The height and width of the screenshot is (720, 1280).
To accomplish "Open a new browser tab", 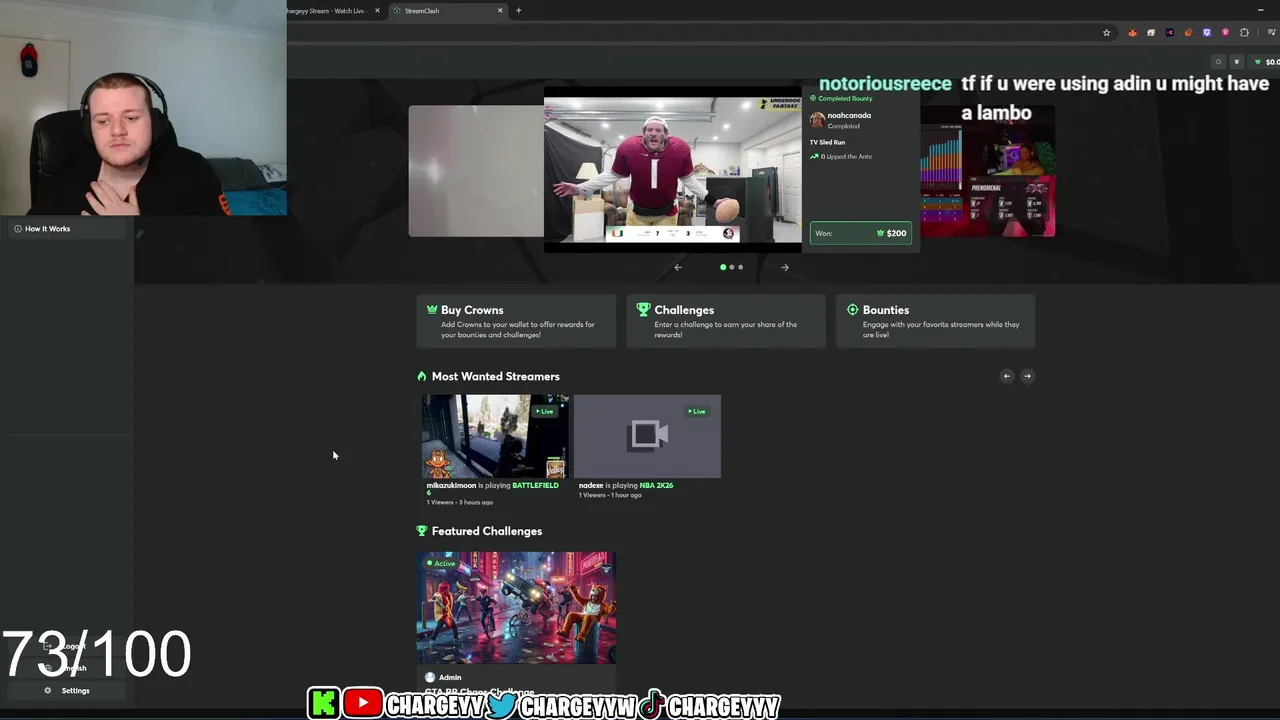I will coord(518,11).
